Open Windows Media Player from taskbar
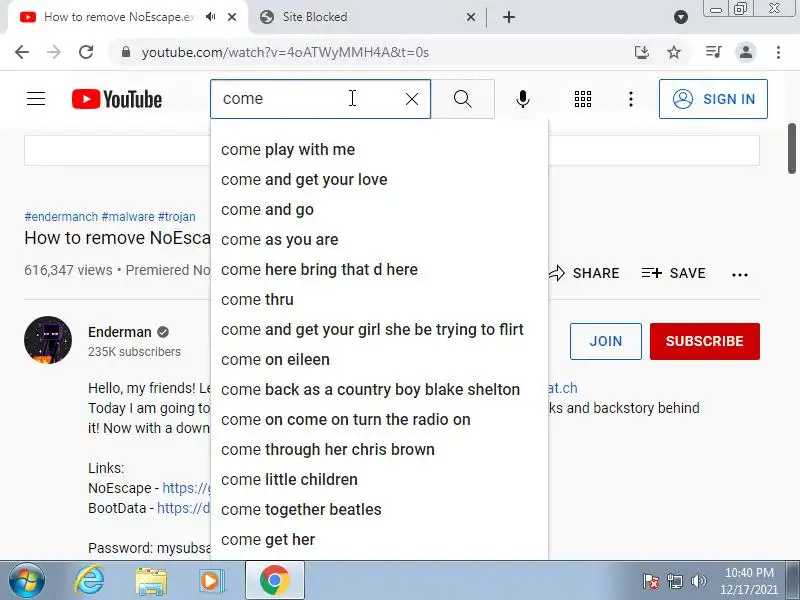This screenshot has height=600, width=800. (211, 581)
